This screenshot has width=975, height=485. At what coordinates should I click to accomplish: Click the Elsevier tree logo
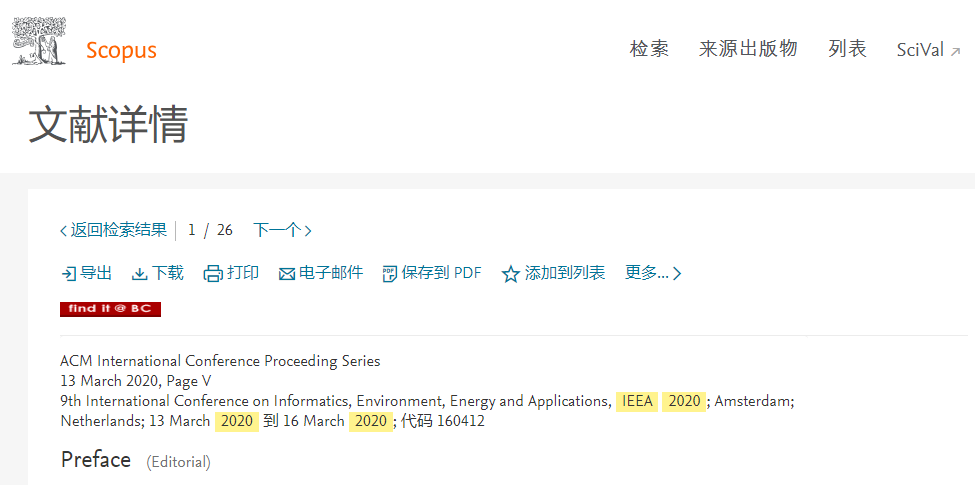point(39,41)
